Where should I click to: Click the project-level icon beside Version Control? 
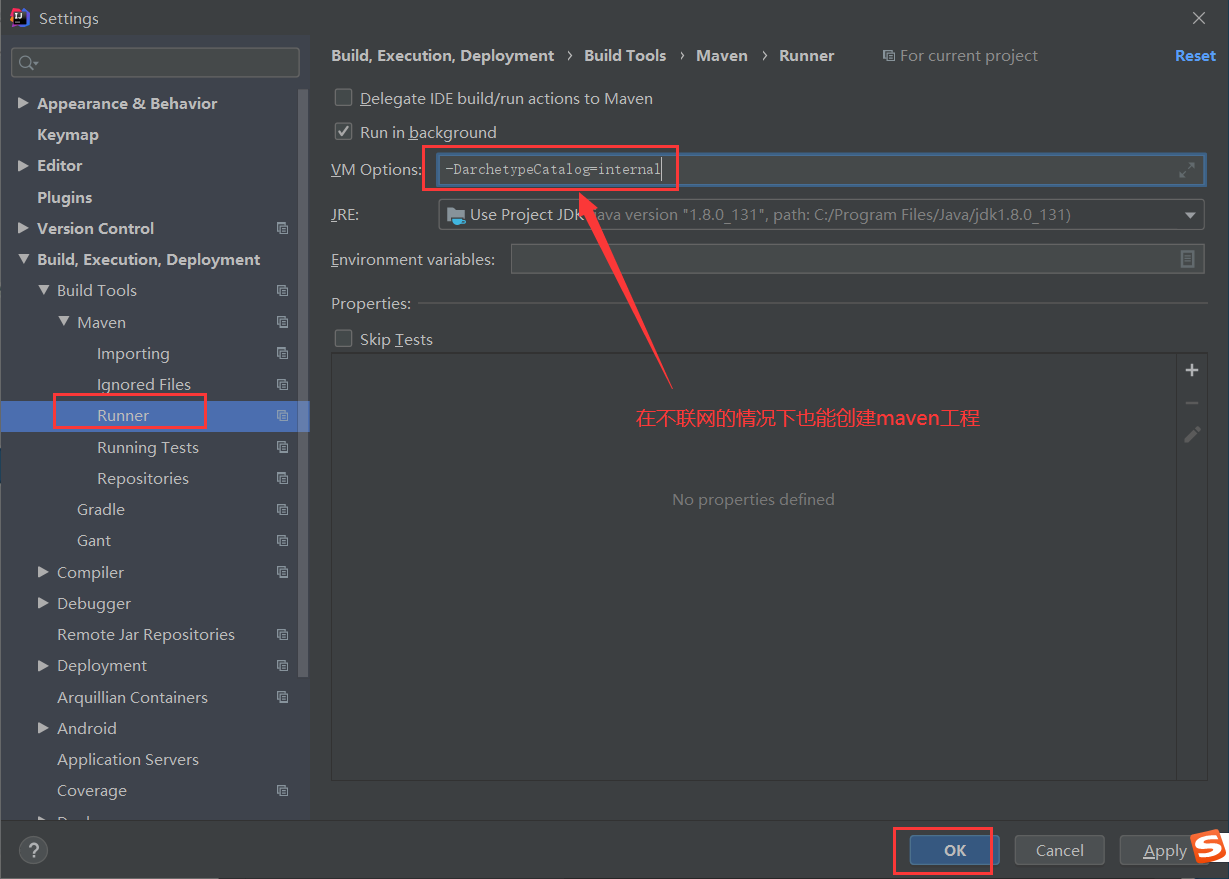tap(283, 228)
